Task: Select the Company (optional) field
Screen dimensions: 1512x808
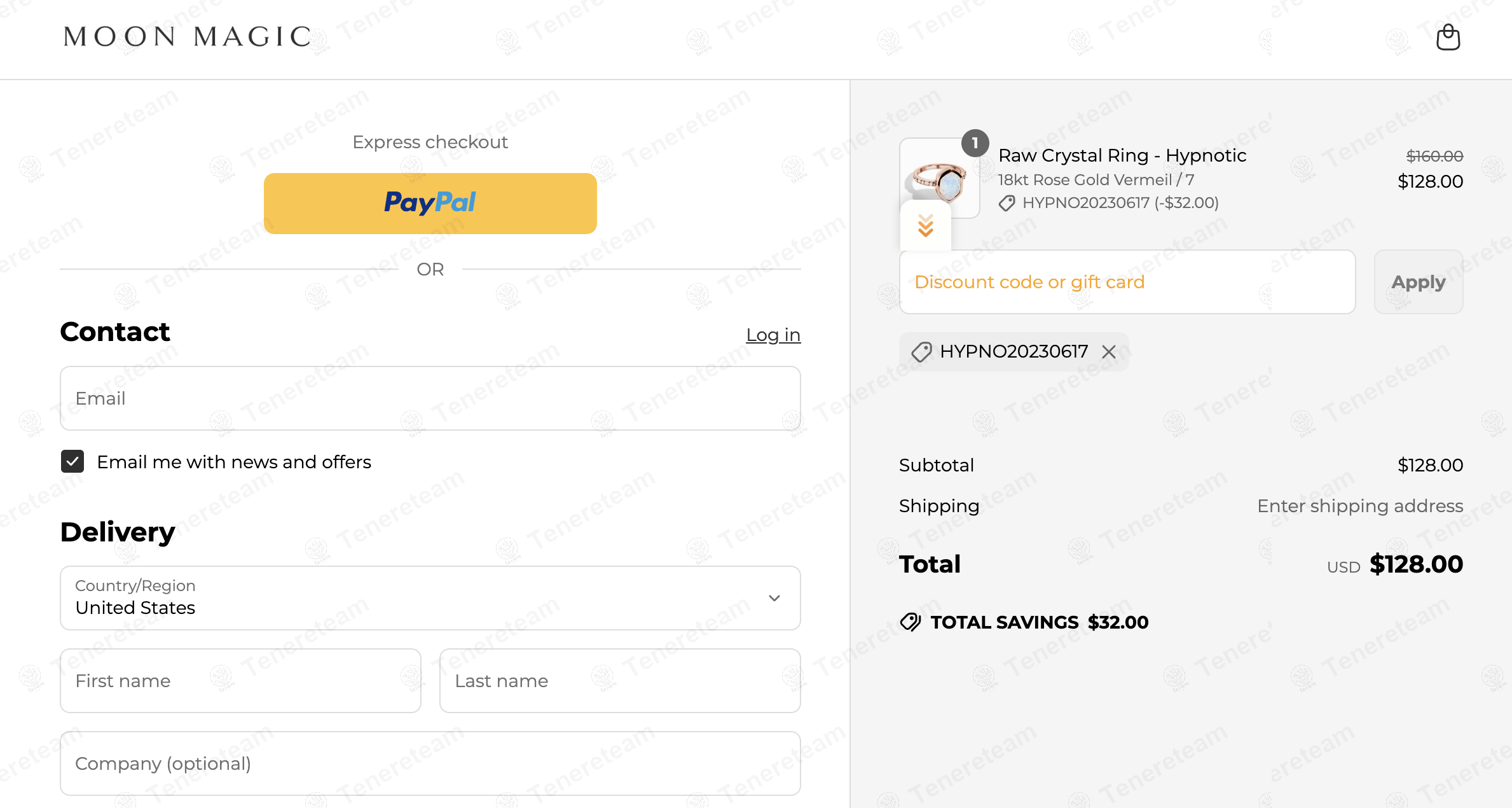Action: click(x=430, y=763)
